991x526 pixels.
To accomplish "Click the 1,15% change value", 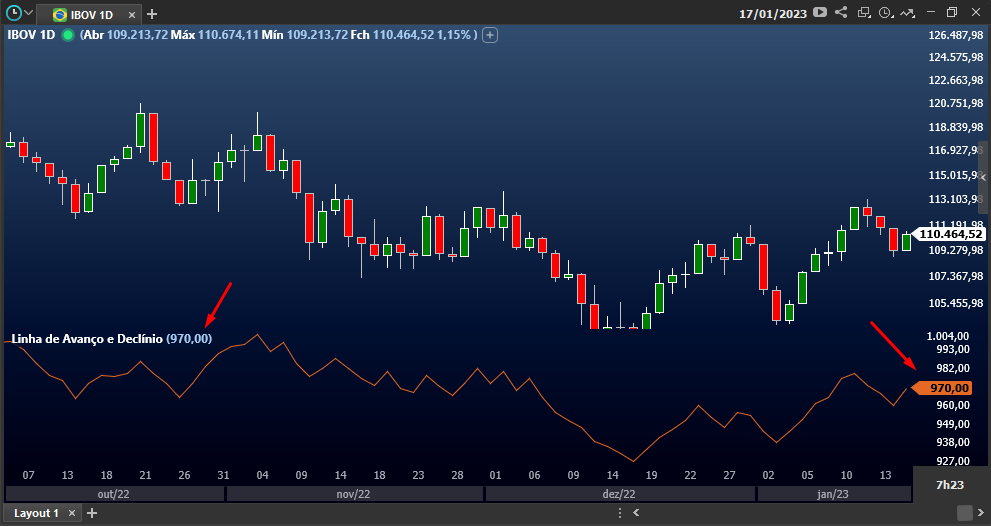I will click(454, 35).
